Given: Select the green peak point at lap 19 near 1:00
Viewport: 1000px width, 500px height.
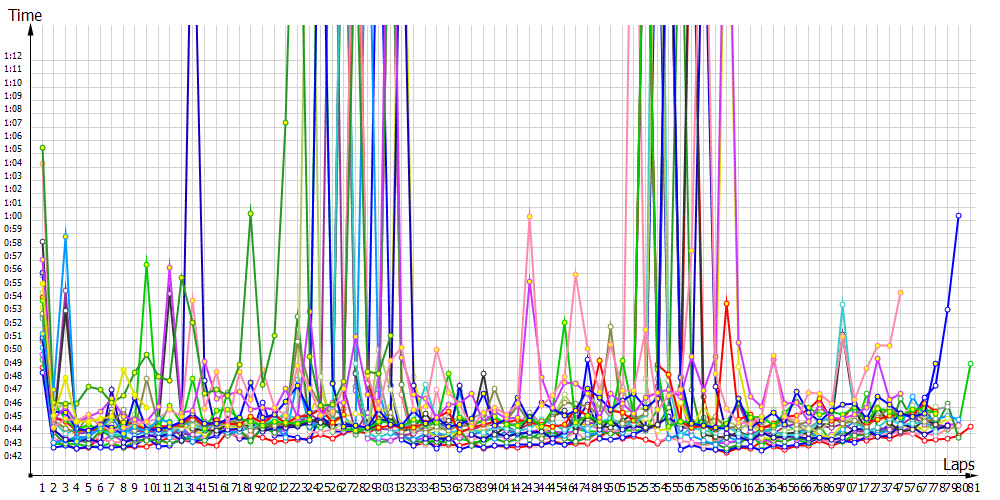Looking at the screenshot, I should 250,212.
